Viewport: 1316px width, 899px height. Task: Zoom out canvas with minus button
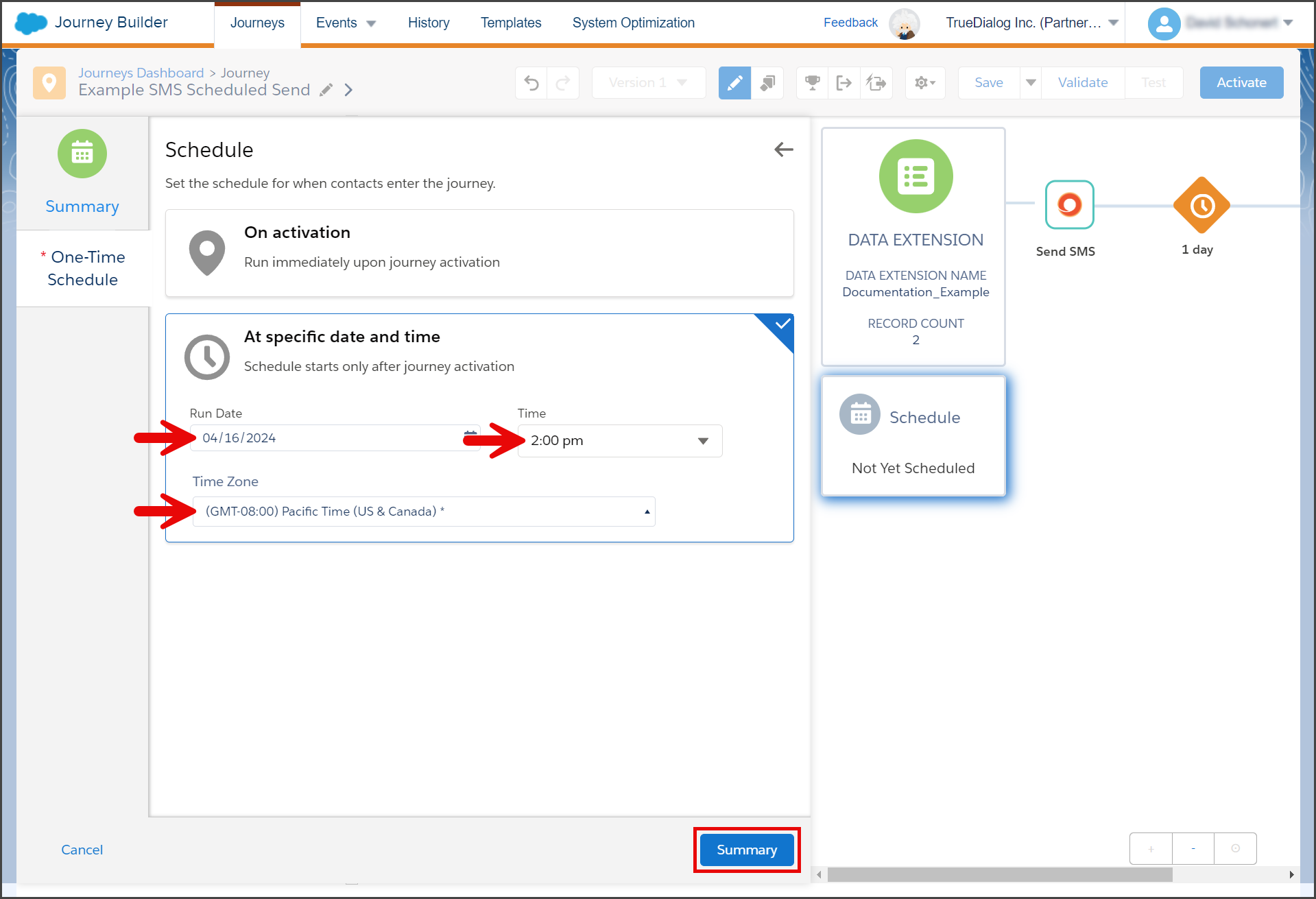tap(1193, 849)
